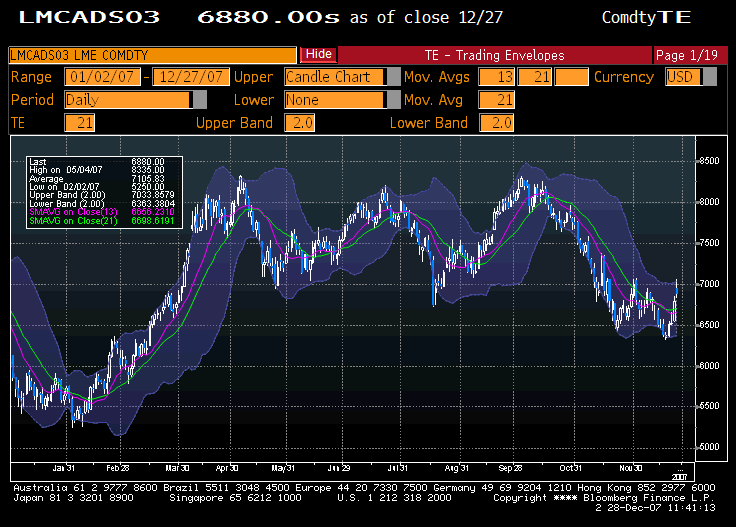
Task: Select the lower Mov. Avg 21 field
Action: click(495, 100)
